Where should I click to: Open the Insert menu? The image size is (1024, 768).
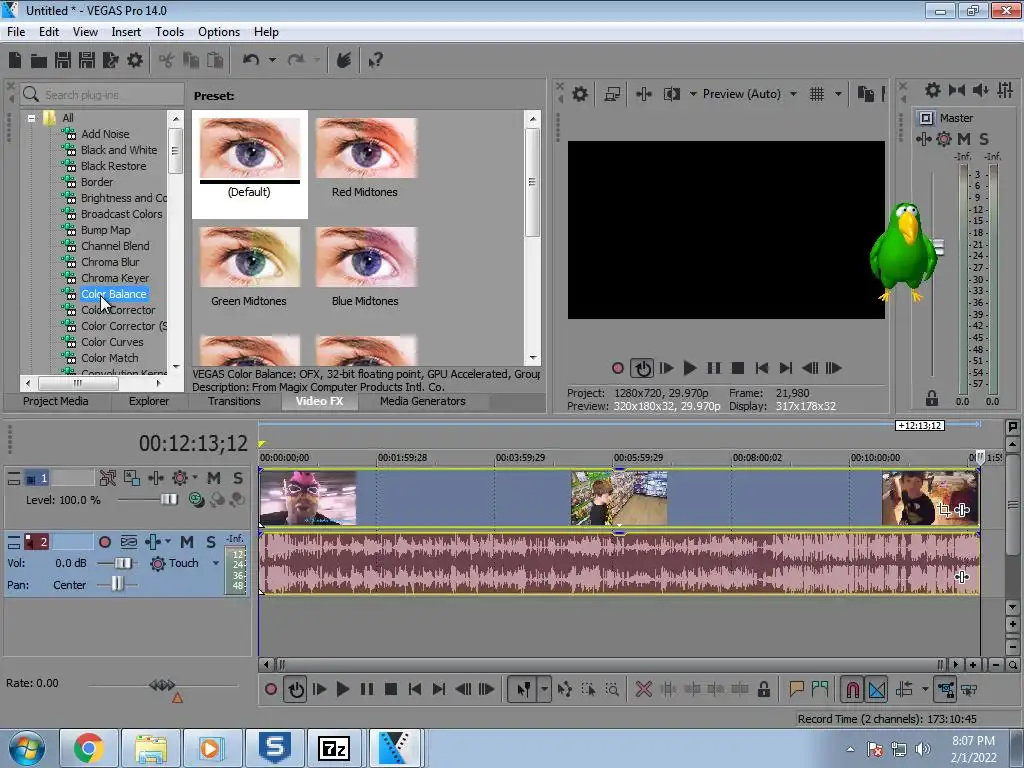point(126,32)
